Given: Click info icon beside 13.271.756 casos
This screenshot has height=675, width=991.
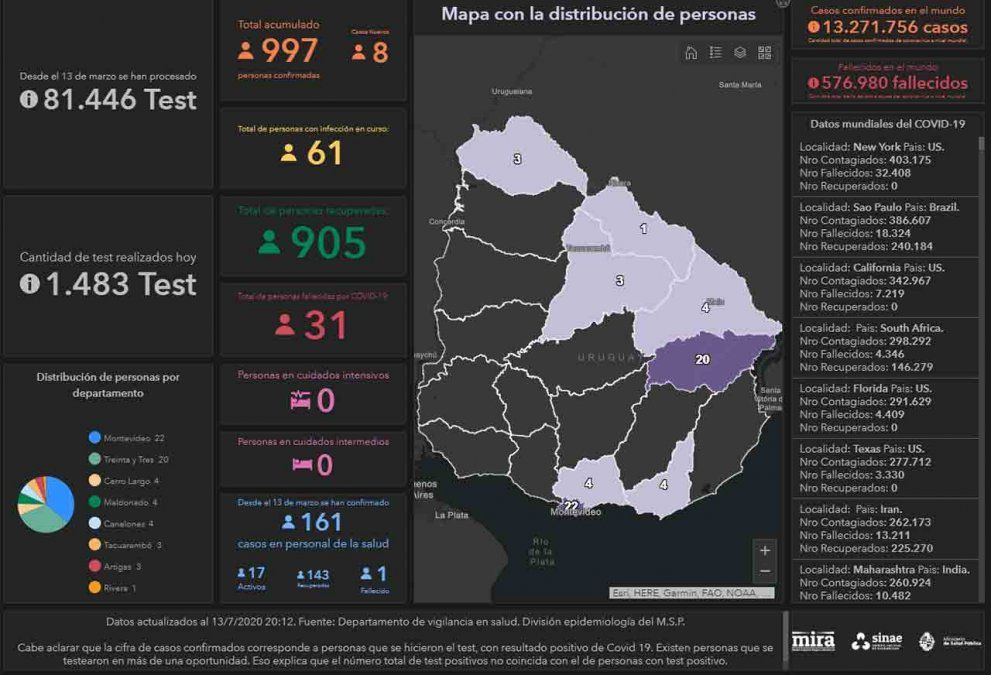Looking at the screenshot, I should pos(813,27).
